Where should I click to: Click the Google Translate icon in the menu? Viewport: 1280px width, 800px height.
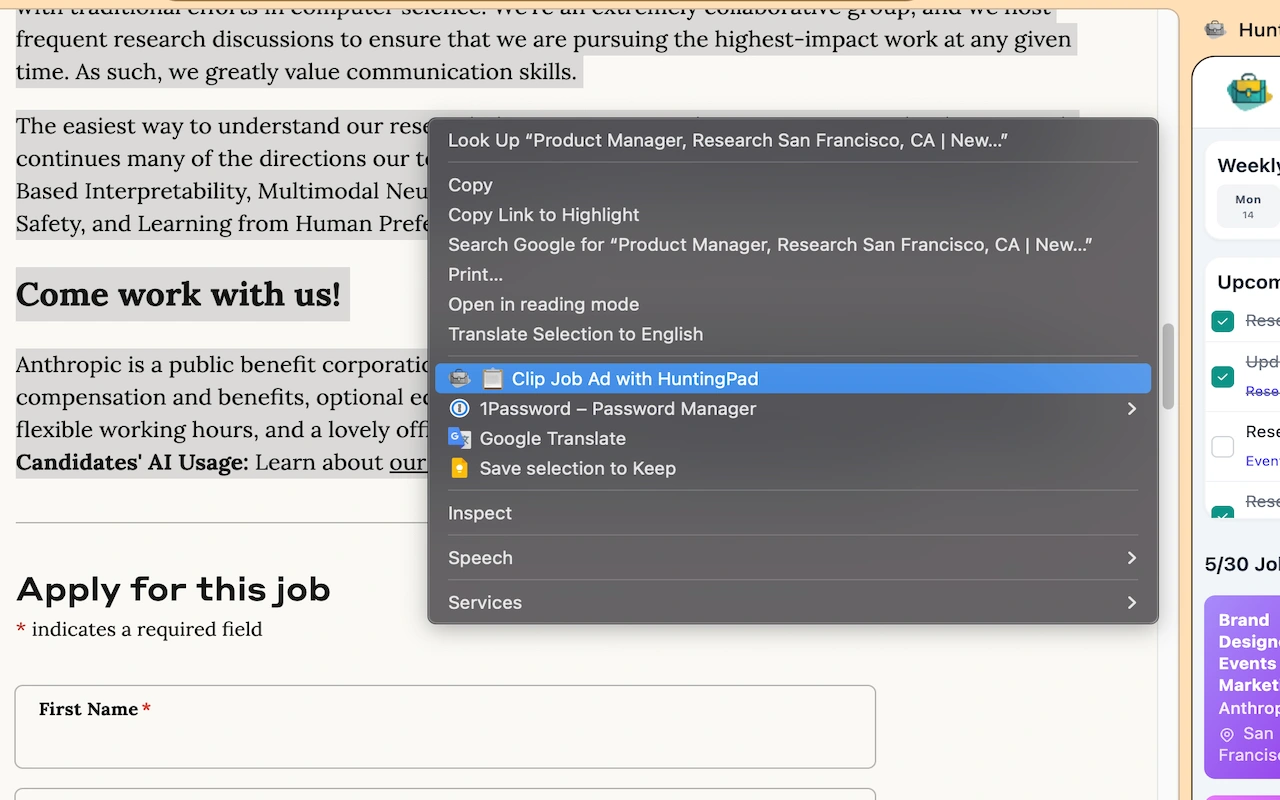[459, 438]
